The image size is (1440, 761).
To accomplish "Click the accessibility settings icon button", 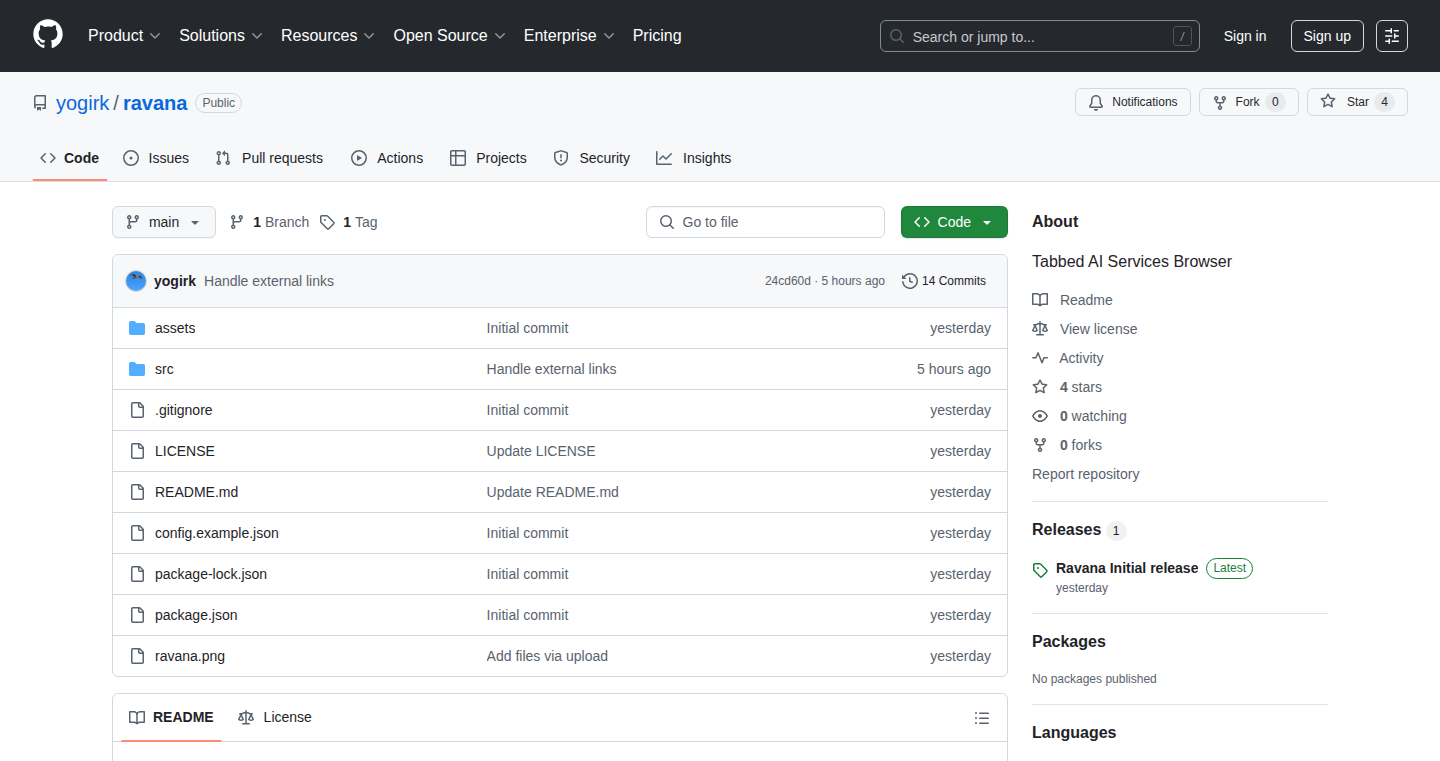I will (x=1391, y=36).
